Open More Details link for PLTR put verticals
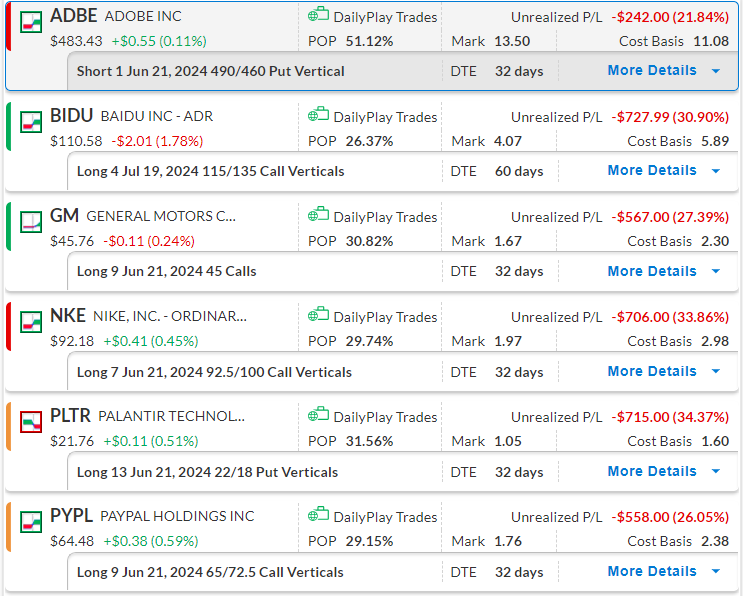 [x=652, y=471]
